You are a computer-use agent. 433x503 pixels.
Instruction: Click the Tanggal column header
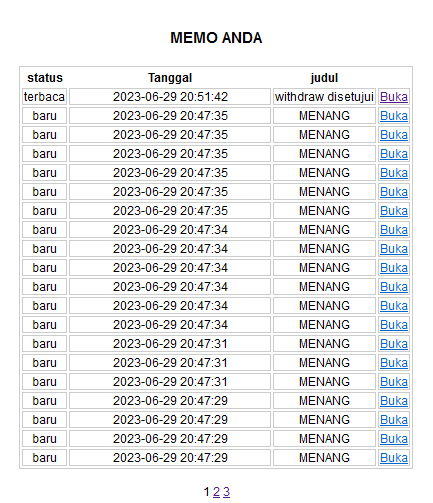170,78
